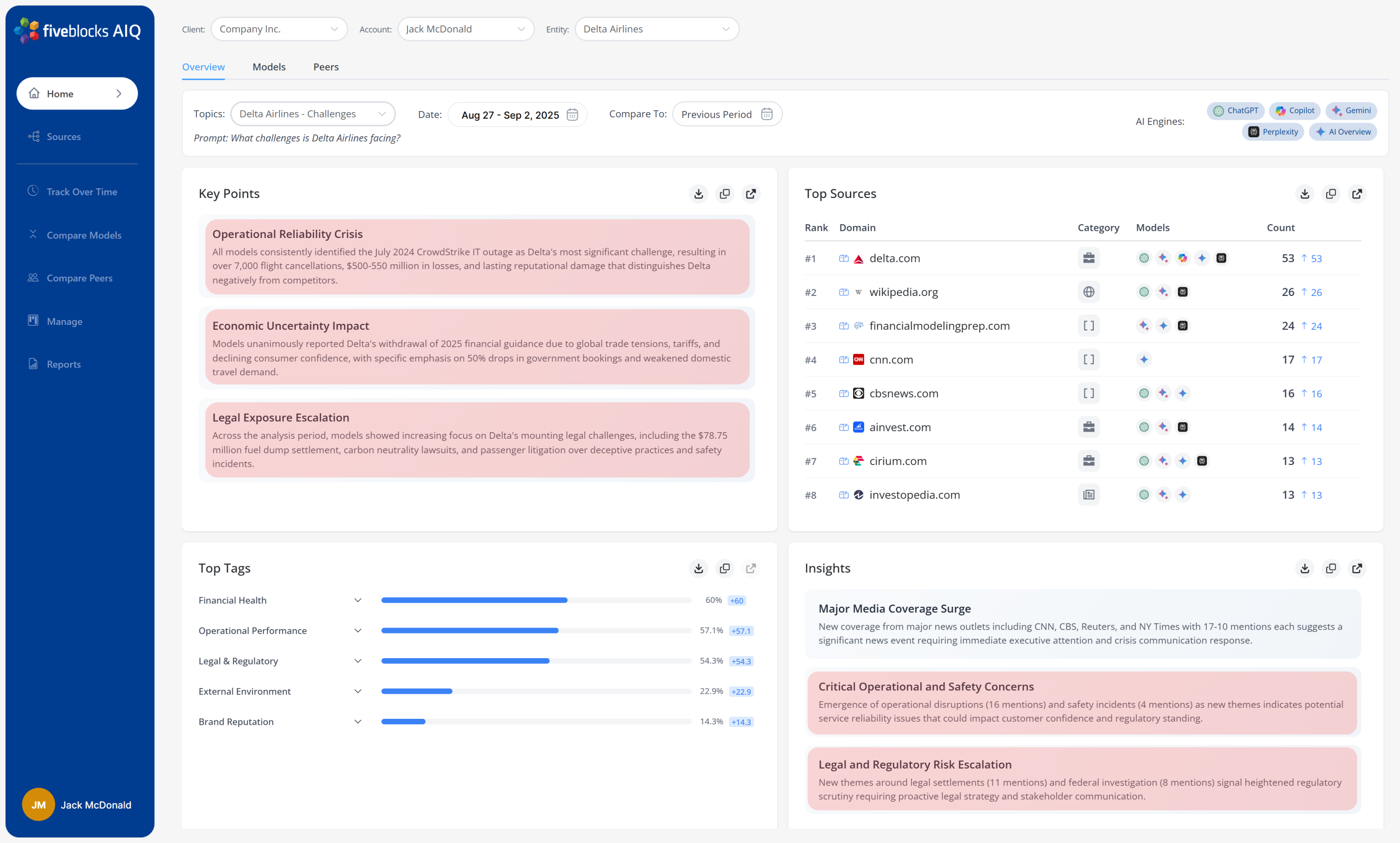
Task: Switch to the Models tab
Action: [269, 67]
